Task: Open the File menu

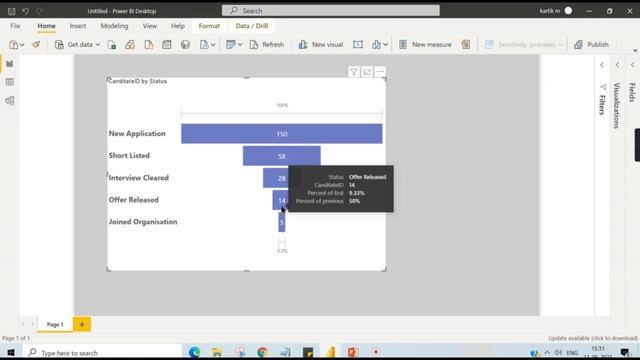Action: pos(15,26)
